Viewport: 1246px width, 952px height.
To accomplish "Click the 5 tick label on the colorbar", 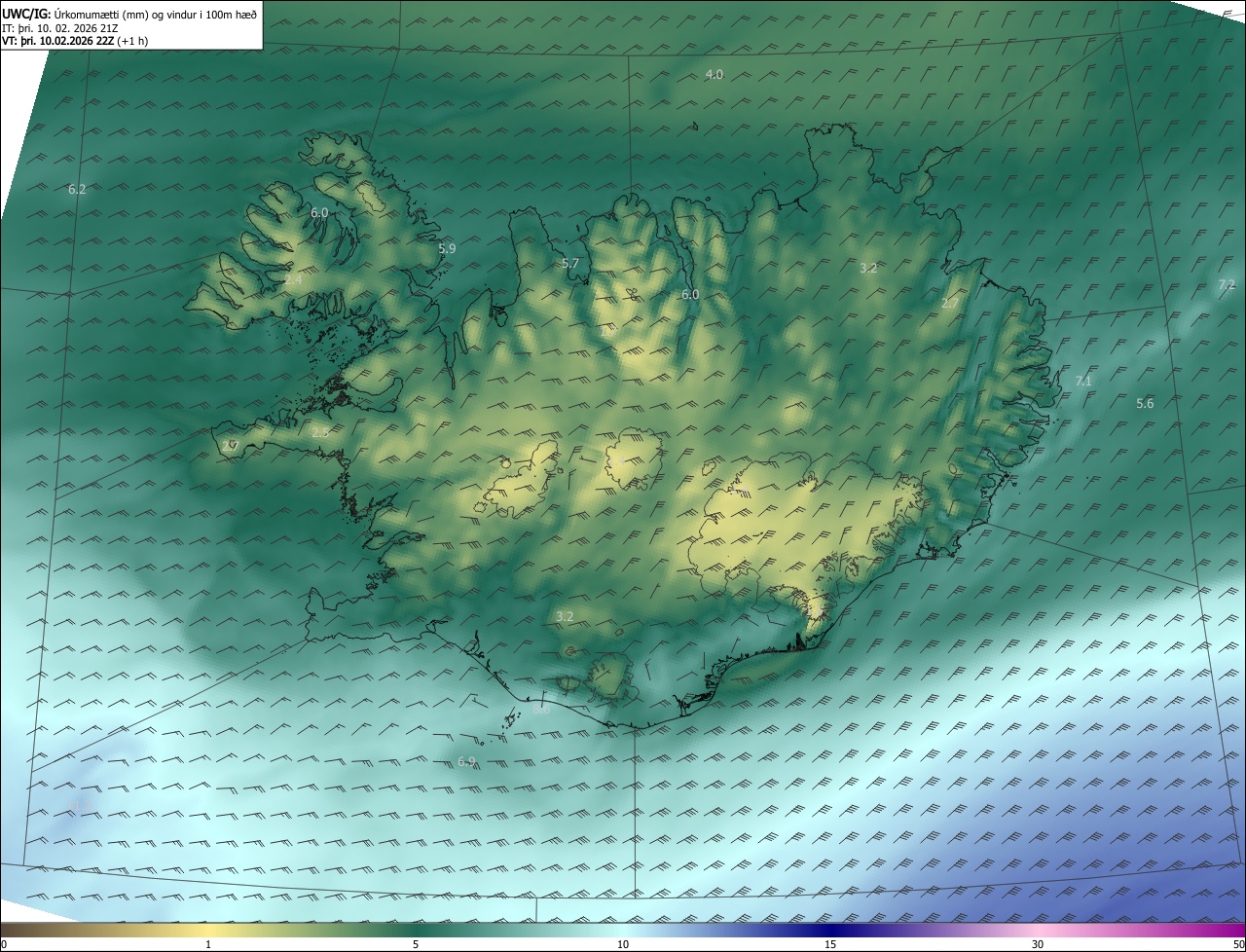I will [416, 944].
